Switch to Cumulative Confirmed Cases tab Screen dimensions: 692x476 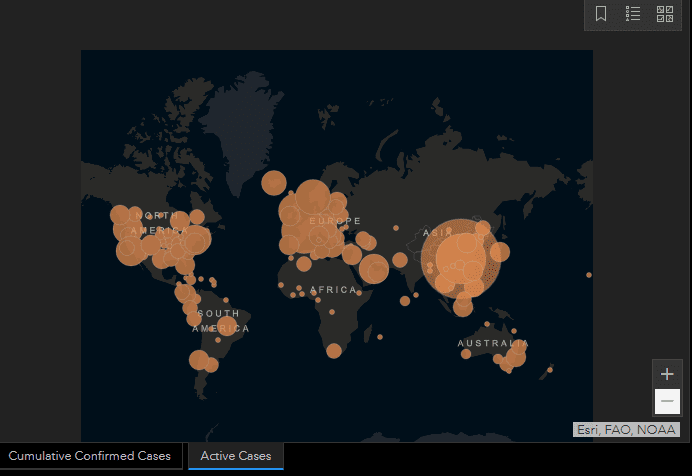90,456
